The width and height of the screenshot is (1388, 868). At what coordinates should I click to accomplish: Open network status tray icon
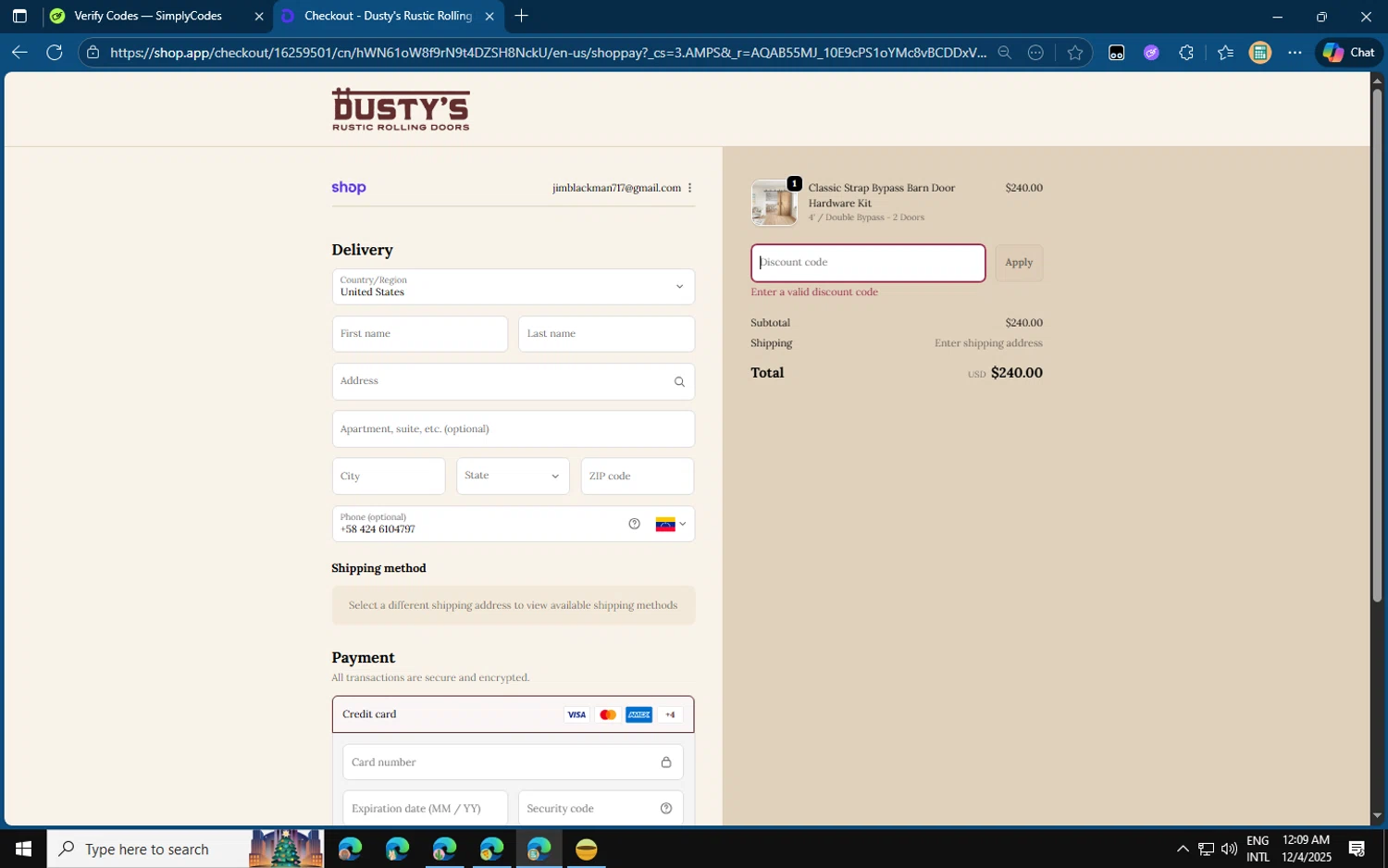click(1206, 849)
